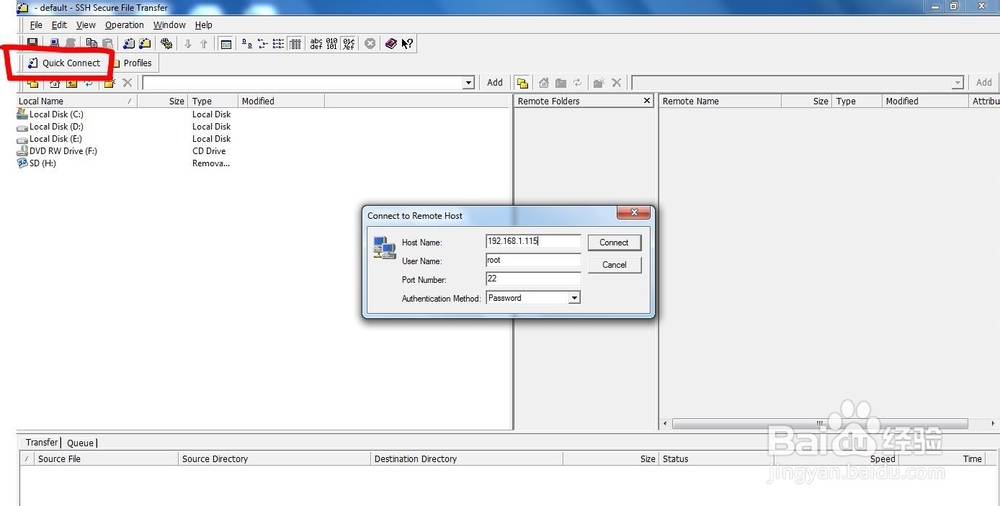Click the Profiles button
Screen dimensions: 1000x506
133,63
